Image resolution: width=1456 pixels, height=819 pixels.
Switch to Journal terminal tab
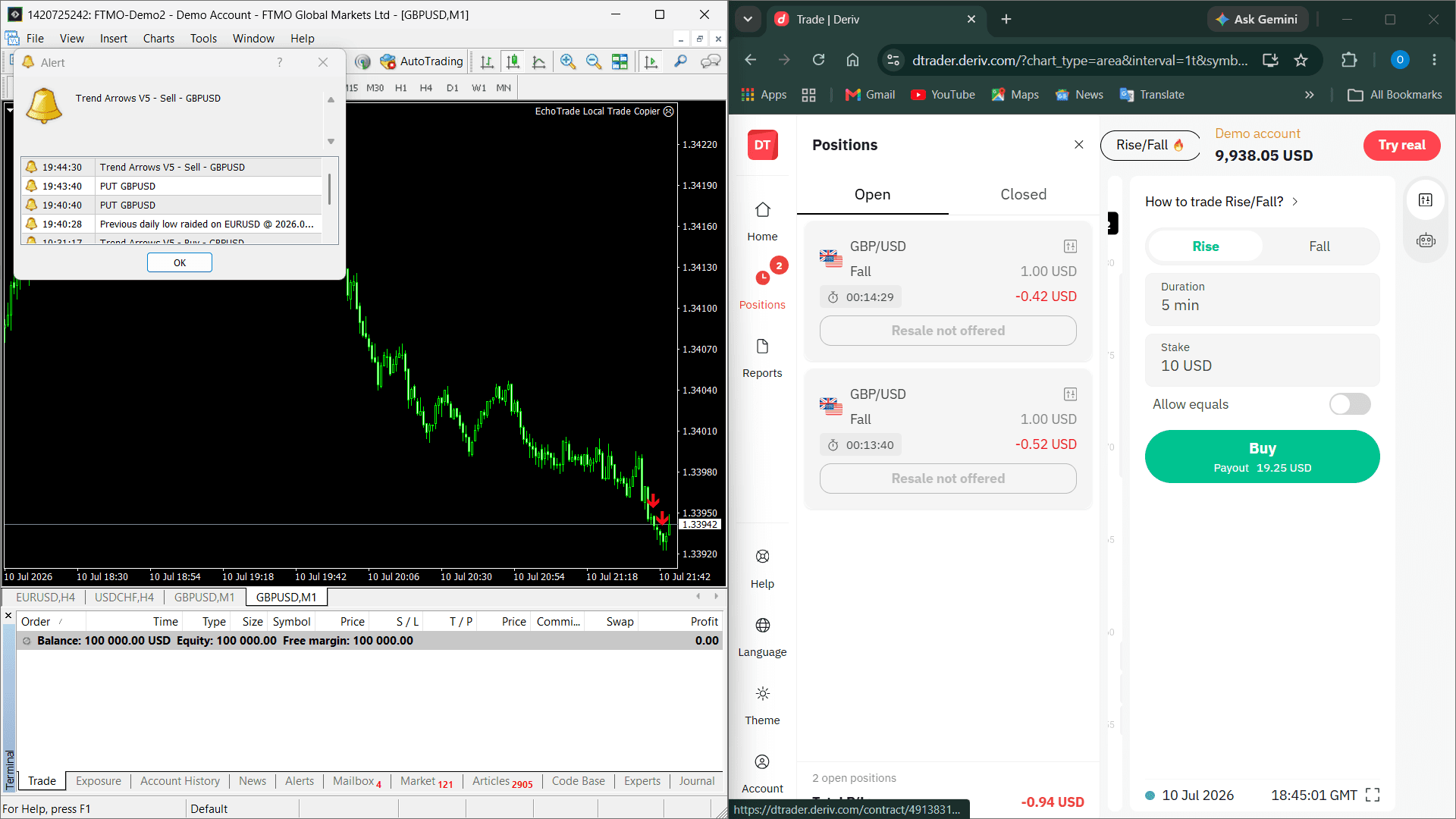696,781
